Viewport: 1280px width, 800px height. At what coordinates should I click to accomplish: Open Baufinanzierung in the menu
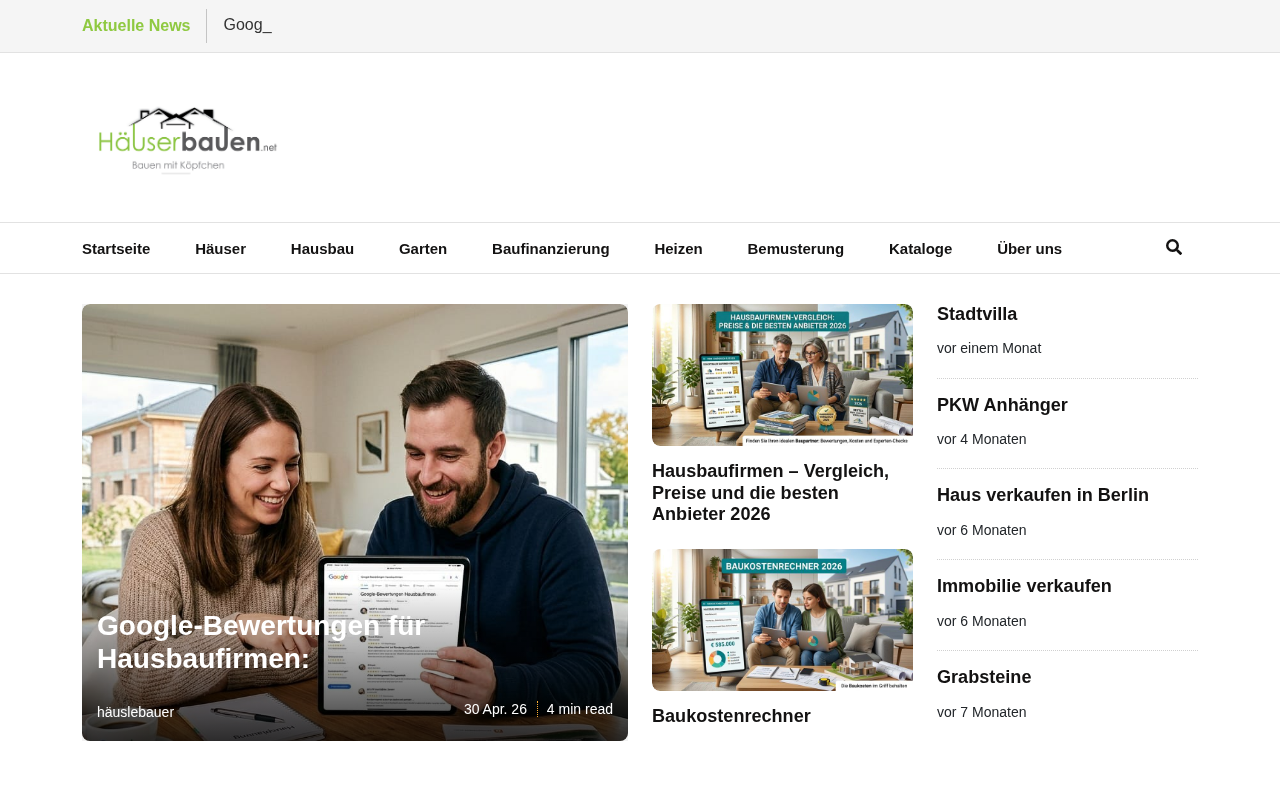tap(551, 249)
